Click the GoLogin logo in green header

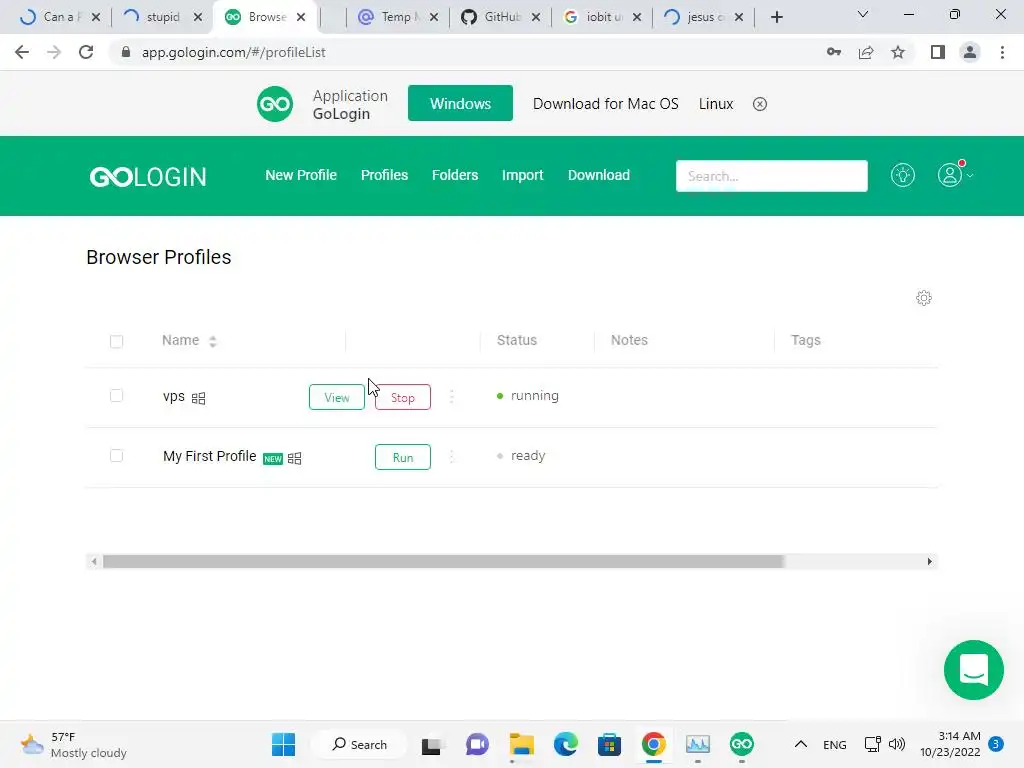tap(148, 176)
